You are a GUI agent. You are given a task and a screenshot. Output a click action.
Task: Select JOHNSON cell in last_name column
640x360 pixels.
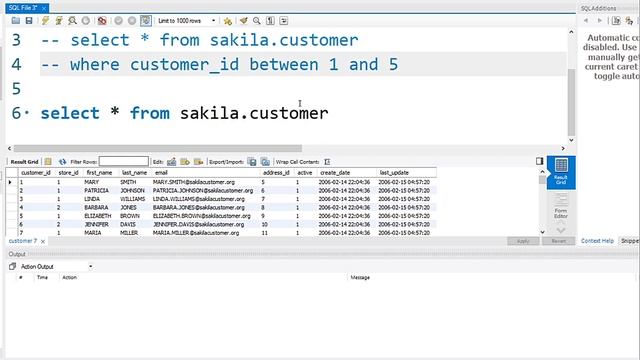coord(134,191)
